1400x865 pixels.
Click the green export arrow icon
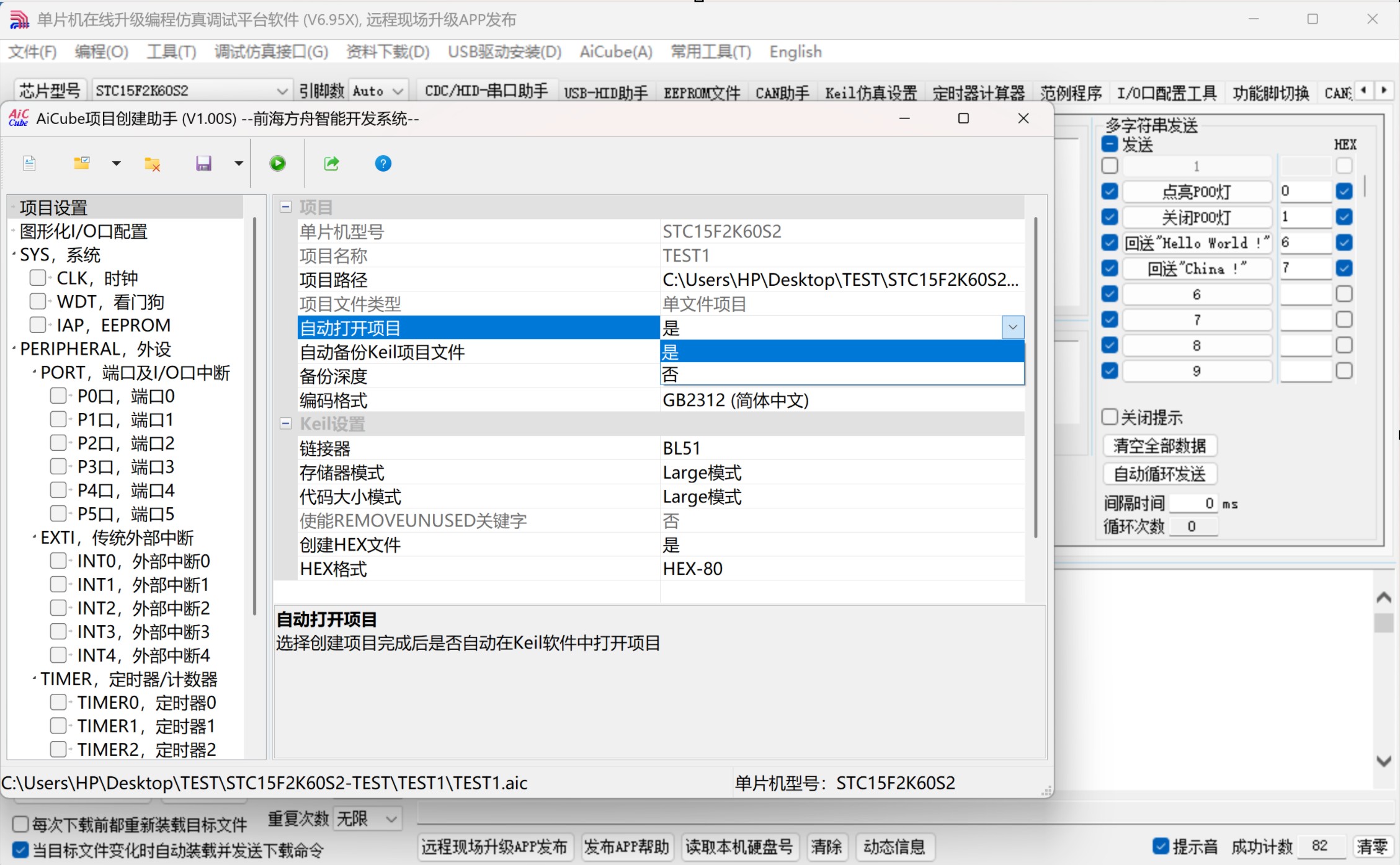[x=332, y=164]
